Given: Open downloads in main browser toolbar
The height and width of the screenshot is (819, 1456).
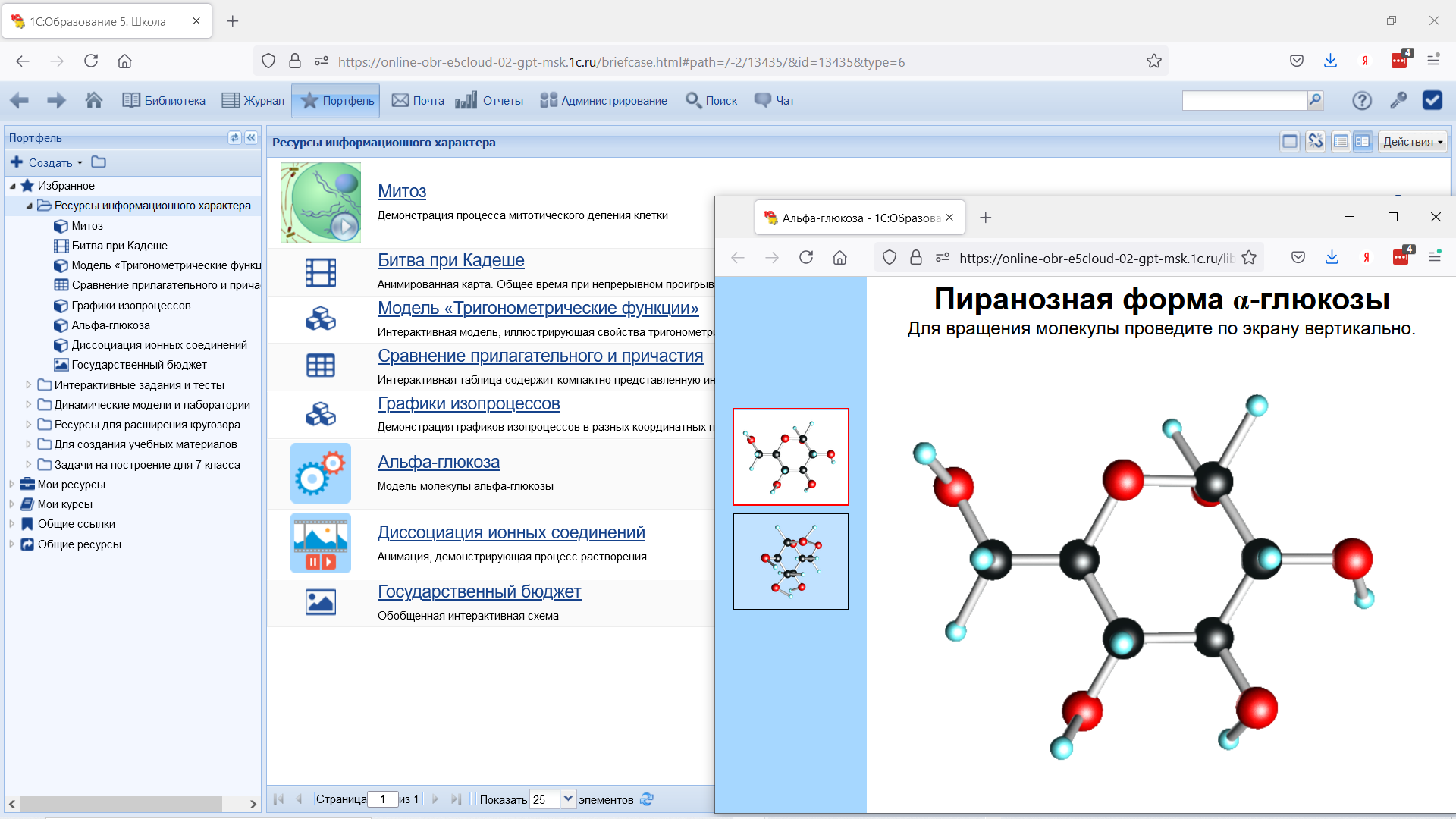Looking at the screenshot, I should tap(1330, 61).
